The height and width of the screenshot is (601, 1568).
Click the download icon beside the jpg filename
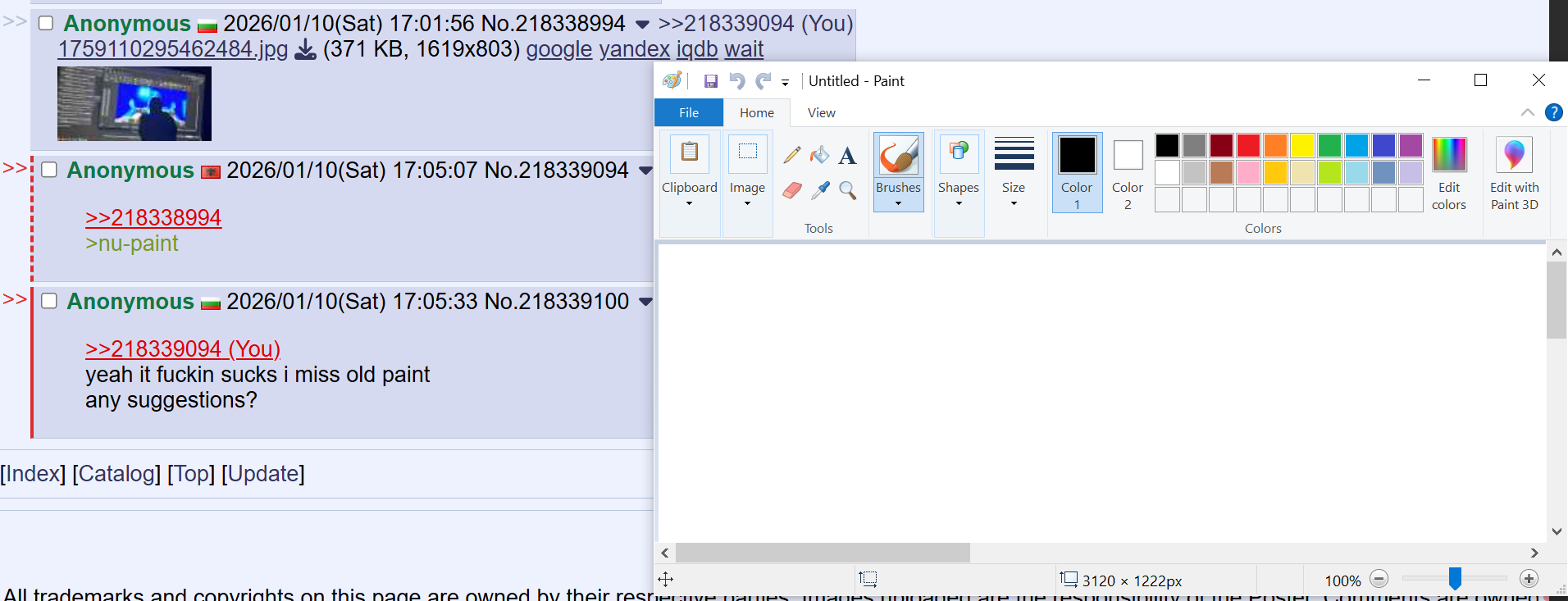coord(305,49)
